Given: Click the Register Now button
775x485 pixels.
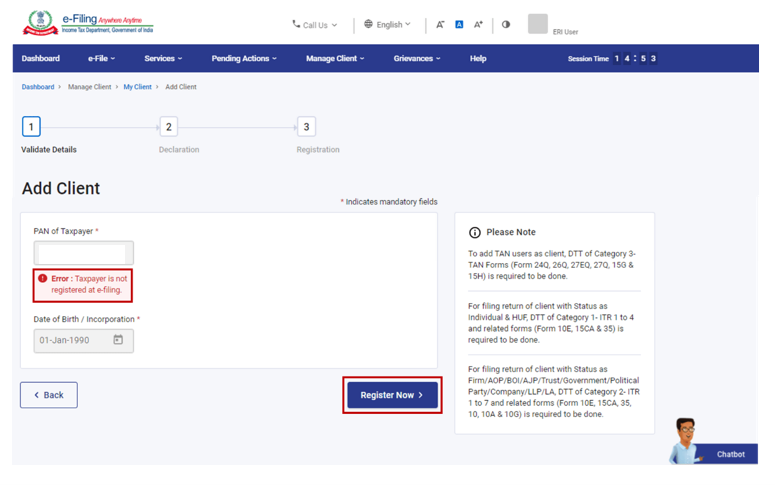Looking at the screenshot, I should pos(392,395).
